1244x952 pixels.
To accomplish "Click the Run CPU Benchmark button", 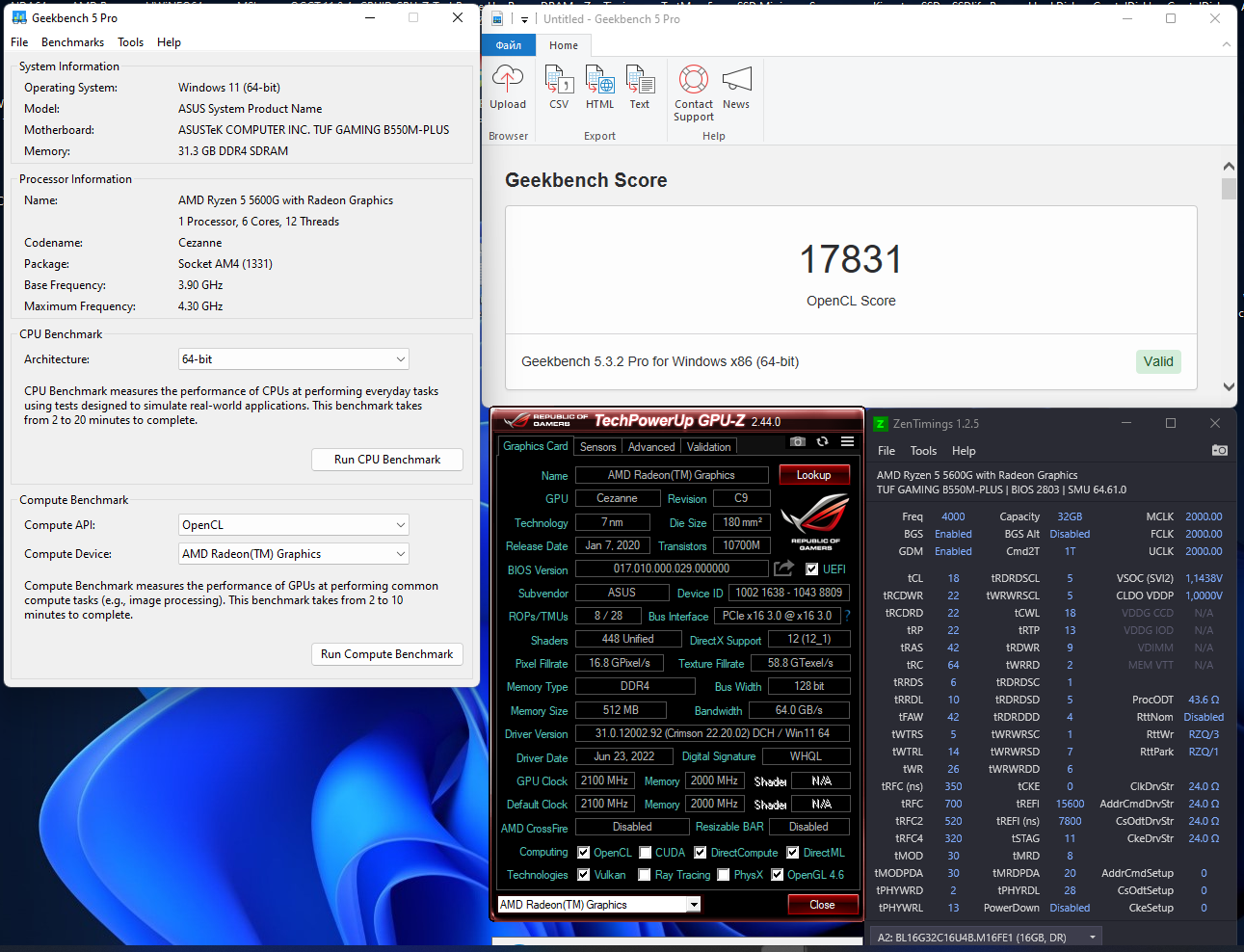I will [x=387, y=460].
